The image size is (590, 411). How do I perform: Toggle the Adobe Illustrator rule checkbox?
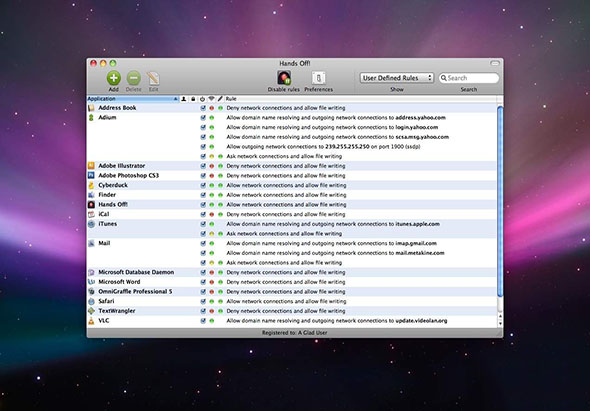tap(203, 166)
